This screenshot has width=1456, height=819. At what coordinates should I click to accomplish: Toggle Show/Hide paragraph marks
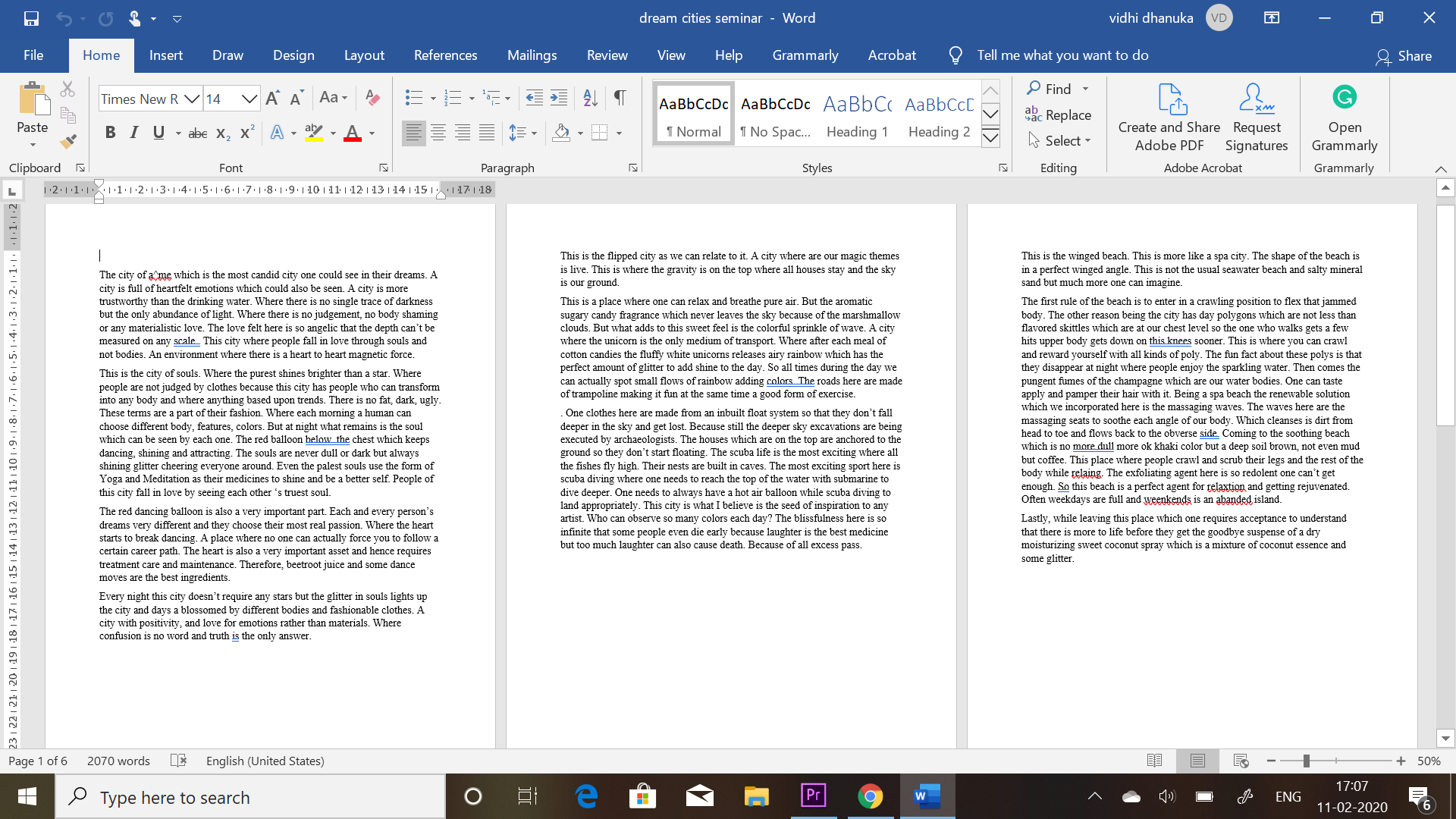pos(620,97)
